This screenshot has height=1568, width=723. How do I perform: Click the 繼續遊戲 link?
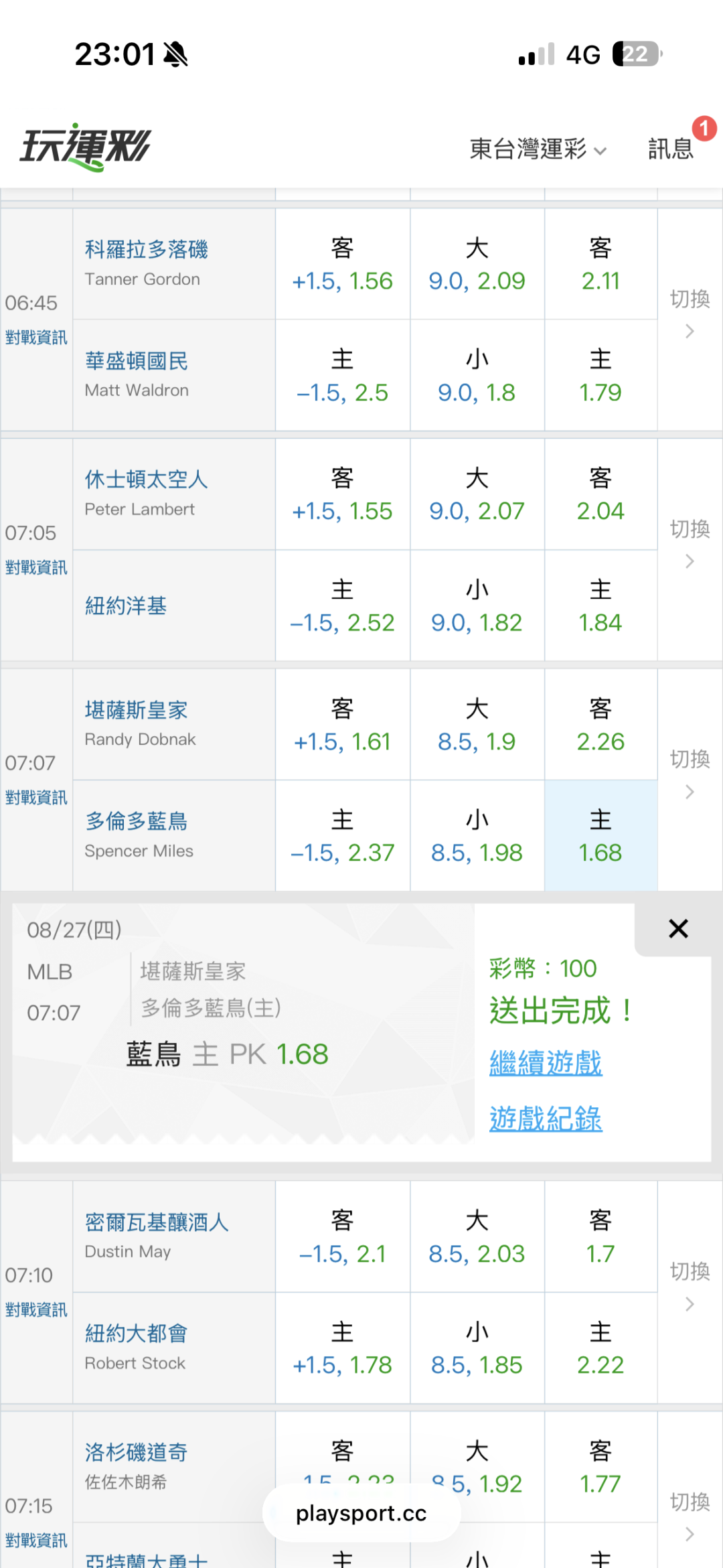(x=546, y=1062)
